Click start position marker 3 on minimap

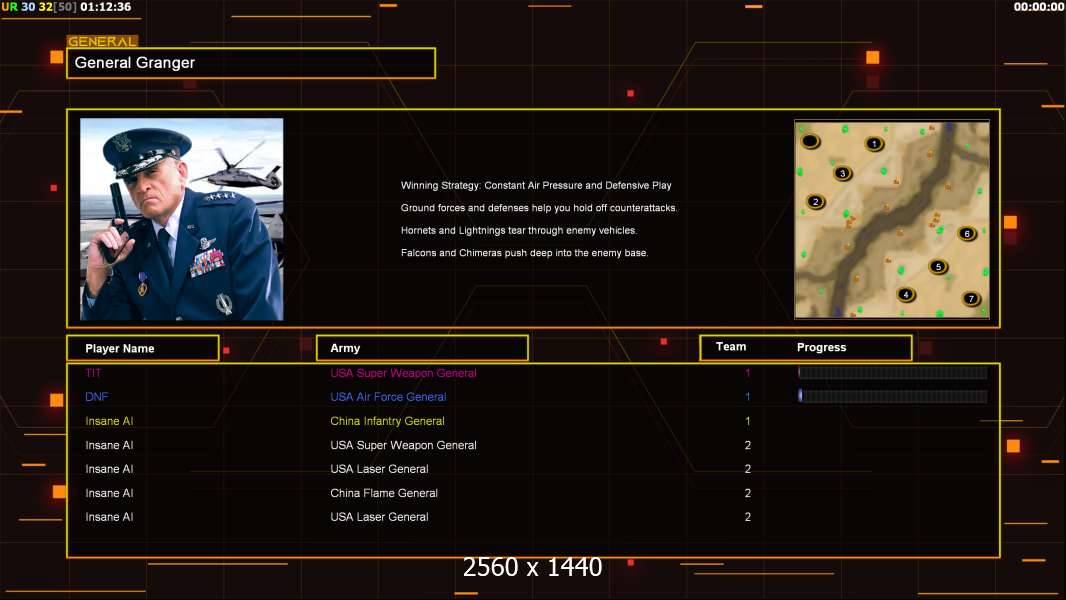[x=843, y=173]
